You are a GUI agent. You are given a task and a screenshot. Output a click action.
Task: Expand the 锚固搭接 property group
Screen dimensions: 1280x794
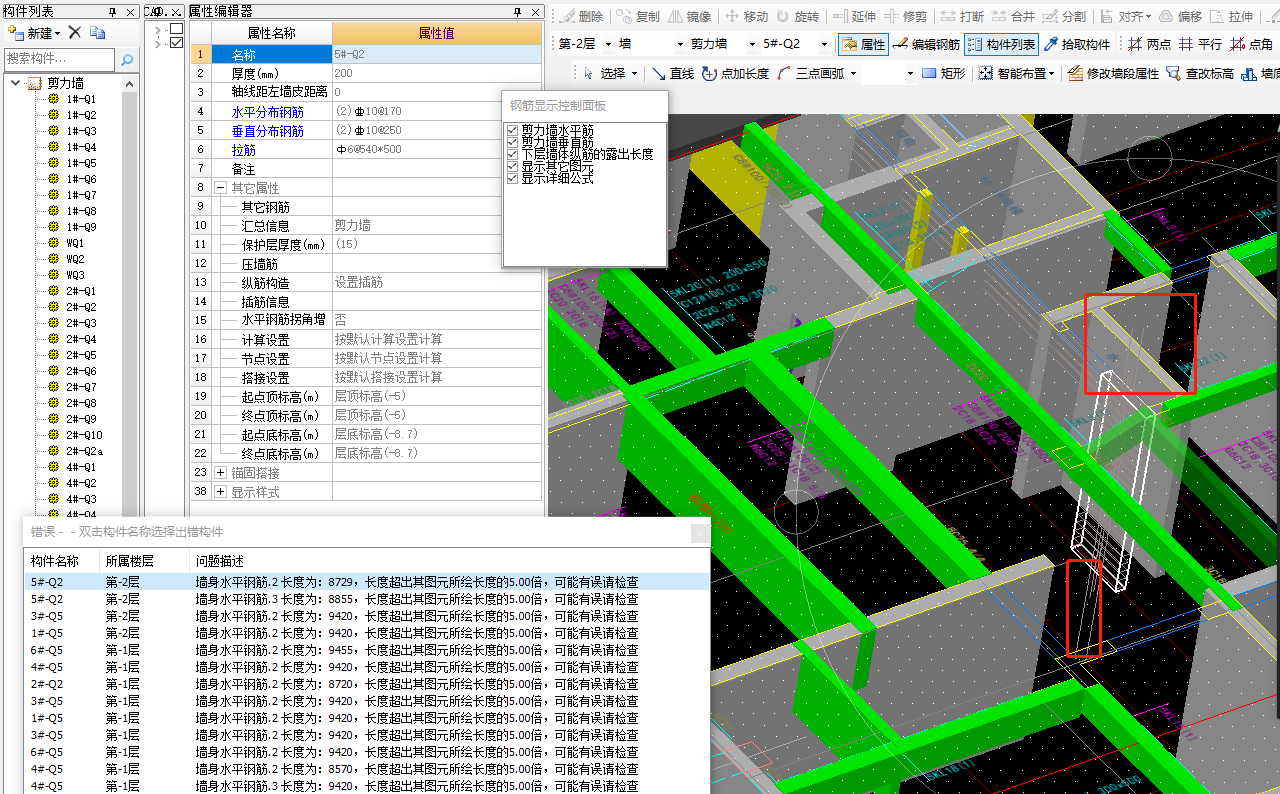(x=220, y=472)
